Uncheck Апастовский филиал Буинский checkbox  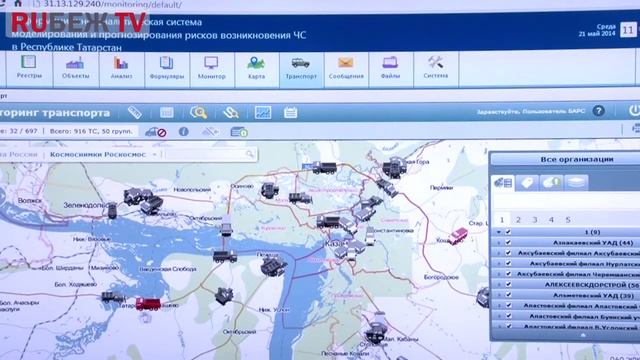pyautogui.click(x=508, y=316)
